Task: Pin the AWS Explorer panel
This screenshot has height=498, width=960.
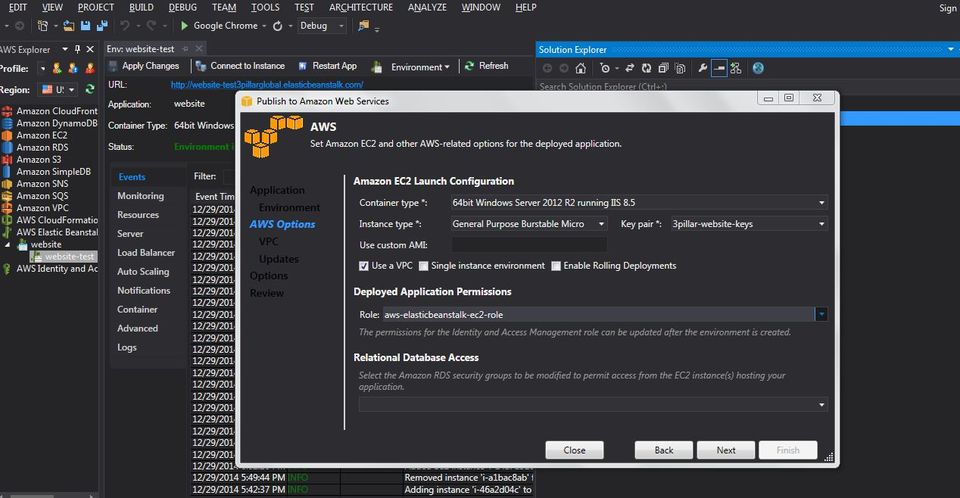Action: (77, 49)
